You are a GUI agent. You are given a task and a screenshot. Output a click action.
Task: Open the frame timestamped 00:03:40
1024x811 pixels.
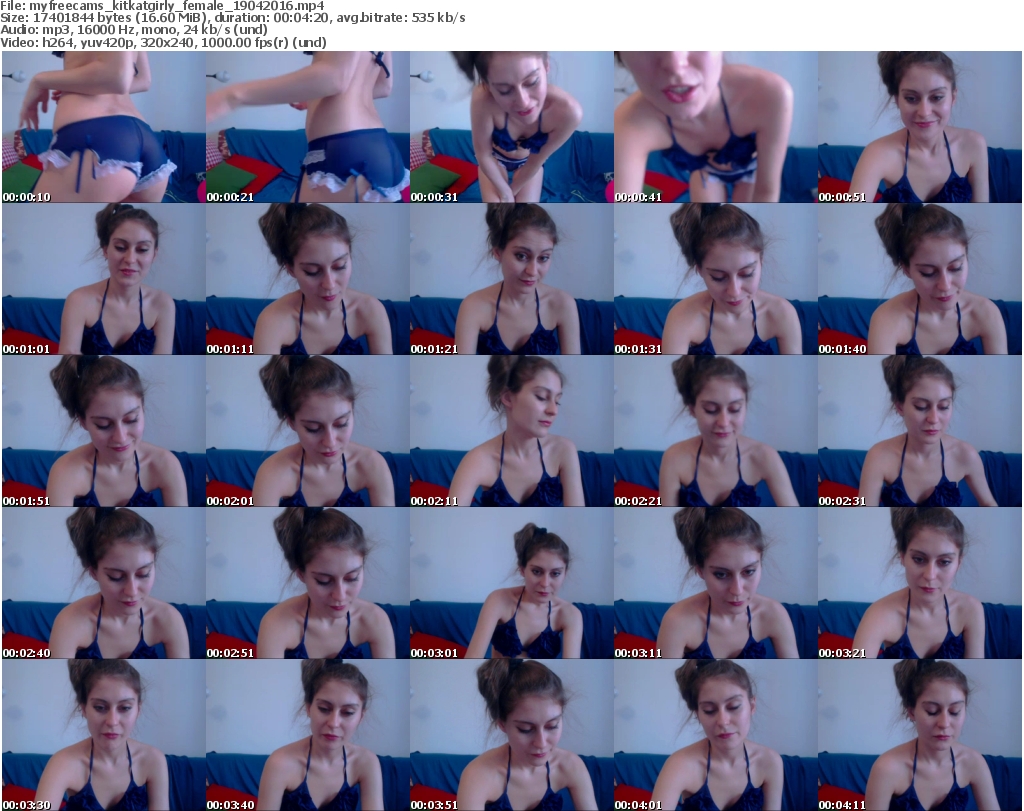pos(308,735)
